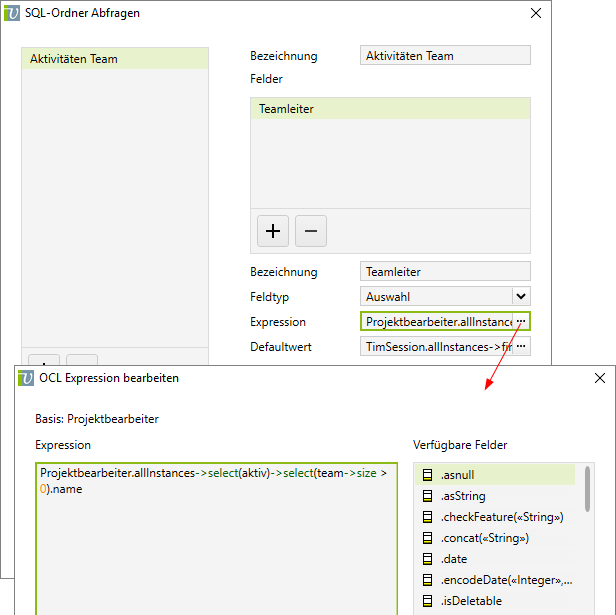Expand the Feldtyp Auswahl dropdown
The image size is (616, 615).
520,296
